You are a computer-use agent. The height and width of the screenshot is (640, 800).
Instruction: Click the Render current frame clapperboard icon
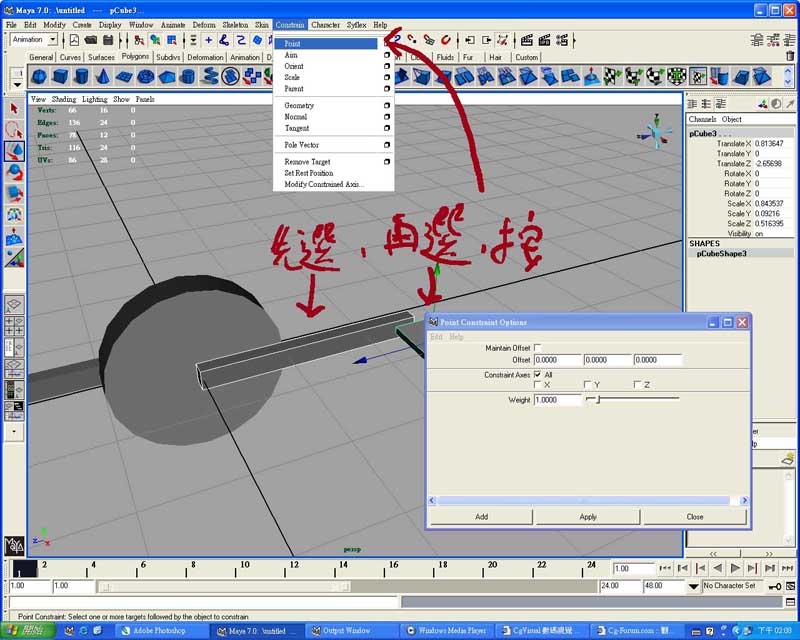click(x=527, y=40)
